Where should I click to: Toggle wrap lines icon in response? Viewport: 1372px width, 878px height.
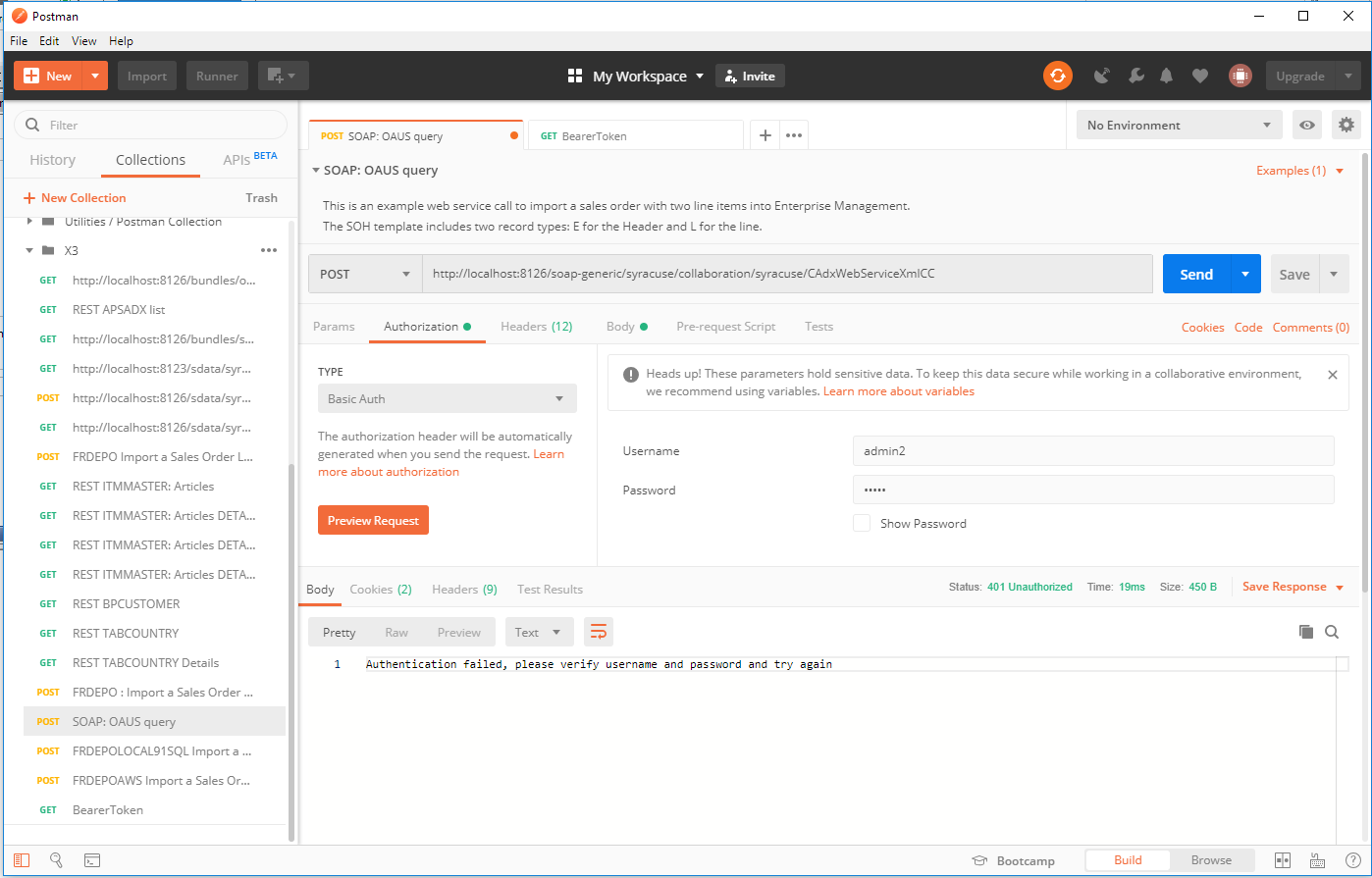[x=599, y=632]
